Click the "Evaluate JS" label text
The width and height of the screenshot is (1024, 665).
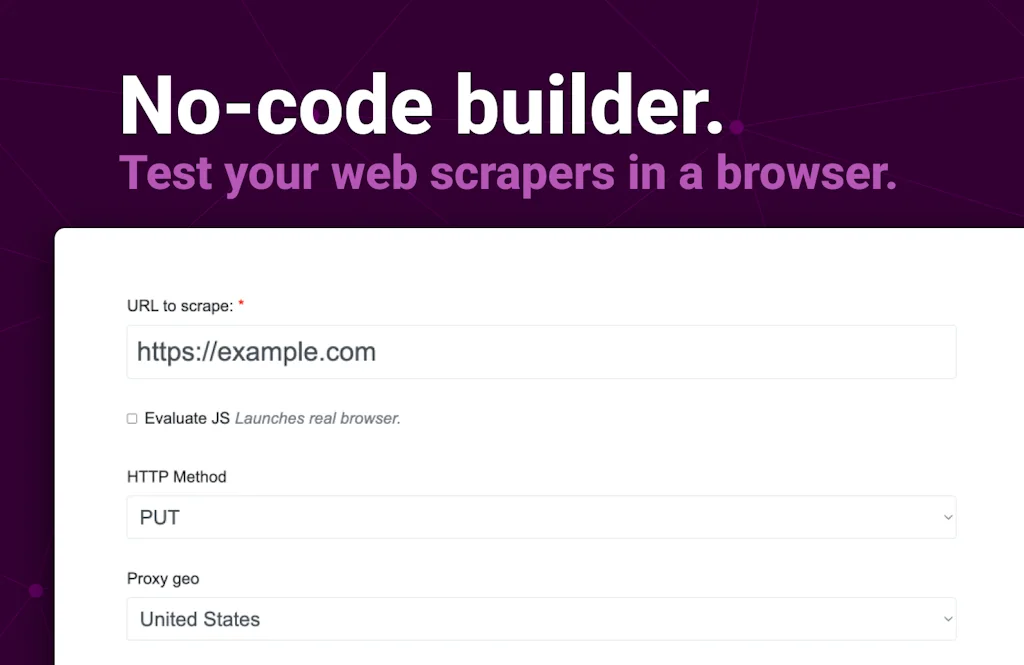[188, 419]
